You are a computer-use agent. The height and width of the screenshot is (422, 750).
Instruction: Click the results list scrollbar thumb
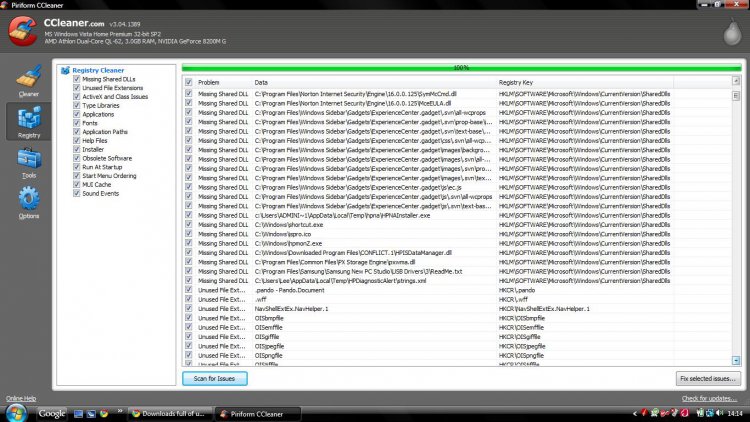[x=736, y=96]
